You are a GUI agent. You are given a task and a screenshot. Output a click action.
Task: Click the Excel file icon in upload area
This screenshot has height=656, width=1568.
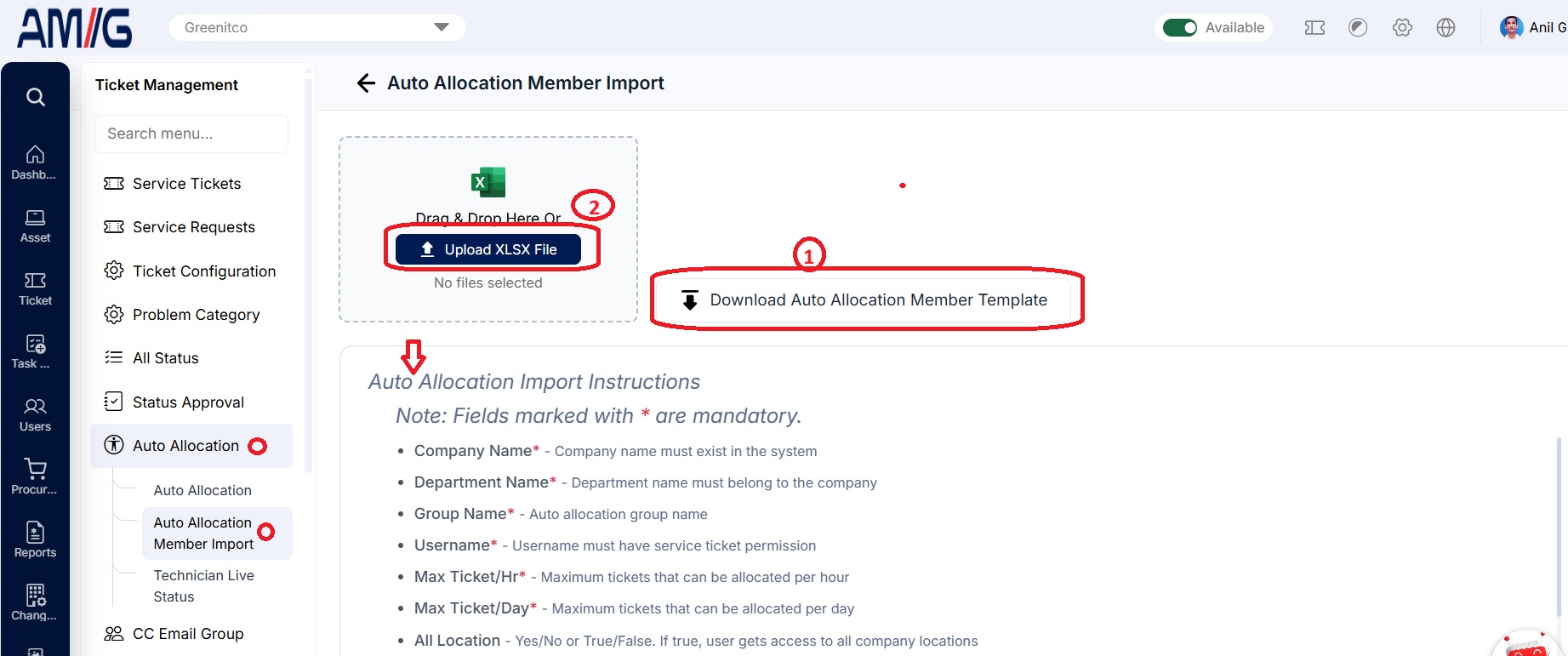tap(488, 182)
